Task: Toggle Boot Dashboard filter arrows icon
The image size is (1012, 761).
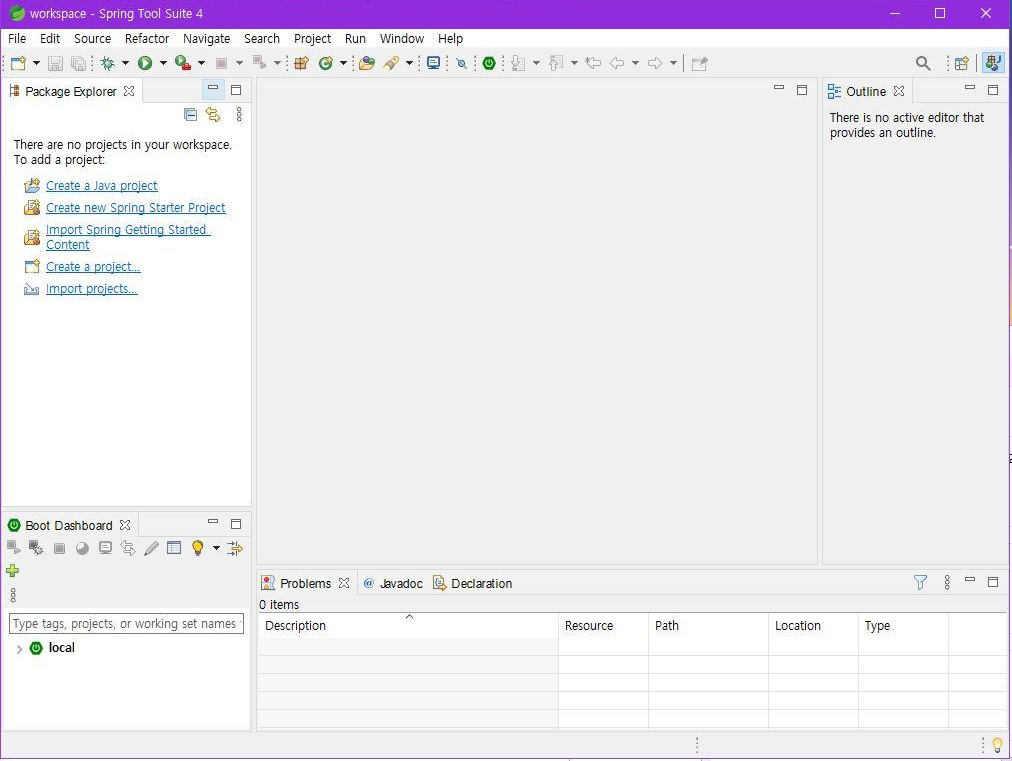Action: 235,548
